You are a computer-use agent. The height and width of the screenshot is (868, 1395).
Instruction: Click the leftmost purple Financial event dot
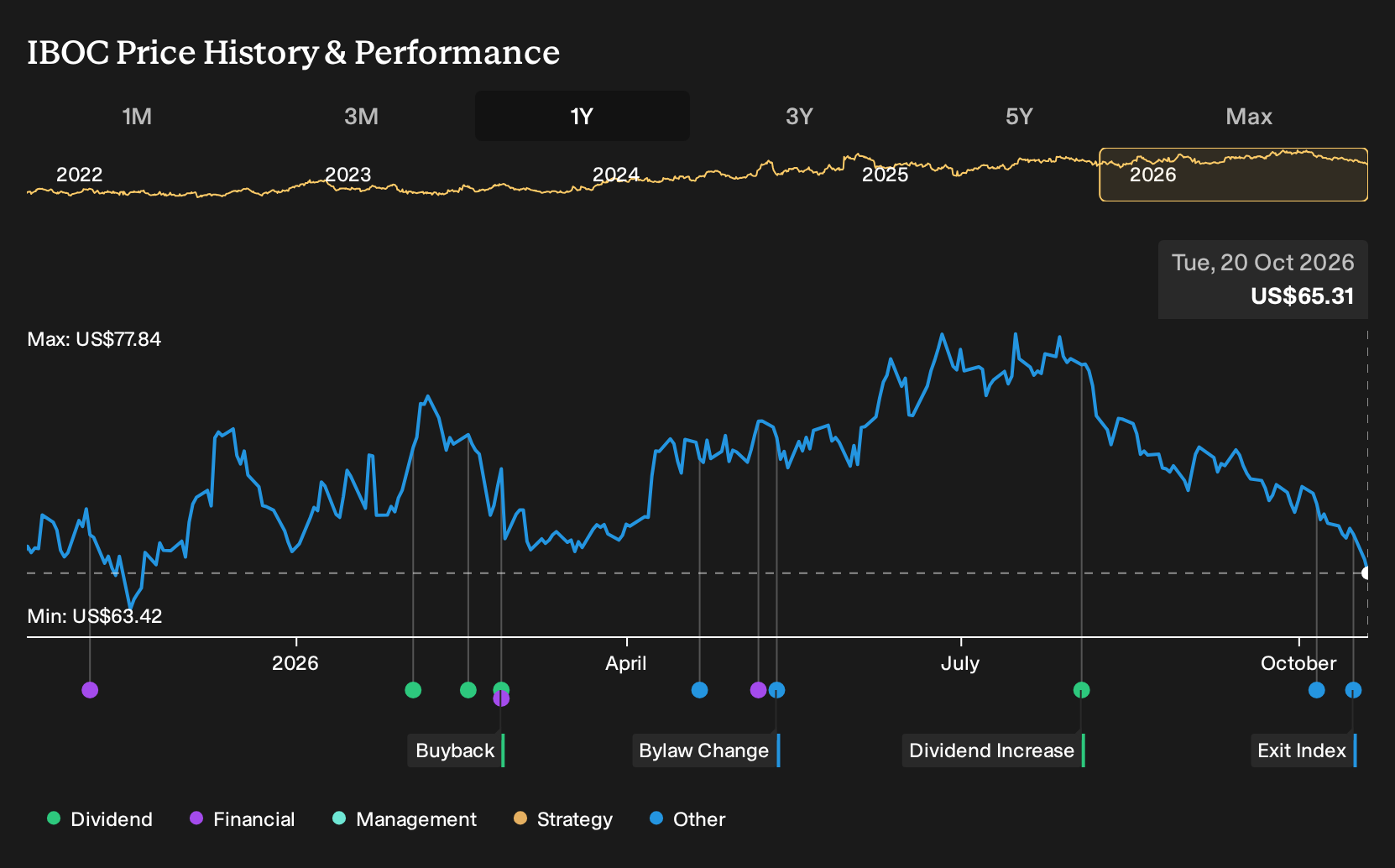(x=90, y=690)
